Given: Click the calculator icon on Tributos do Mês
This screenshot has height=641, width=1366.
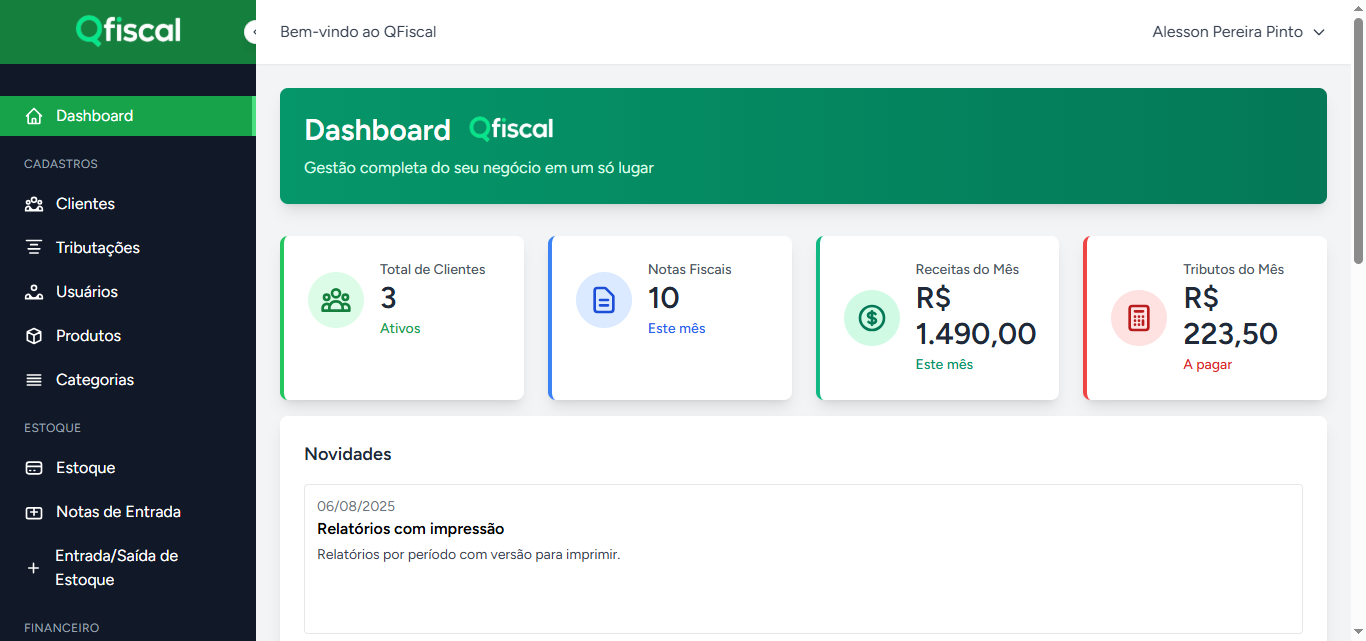Looking at the screenshot, I should click(x=1138, y=317).
